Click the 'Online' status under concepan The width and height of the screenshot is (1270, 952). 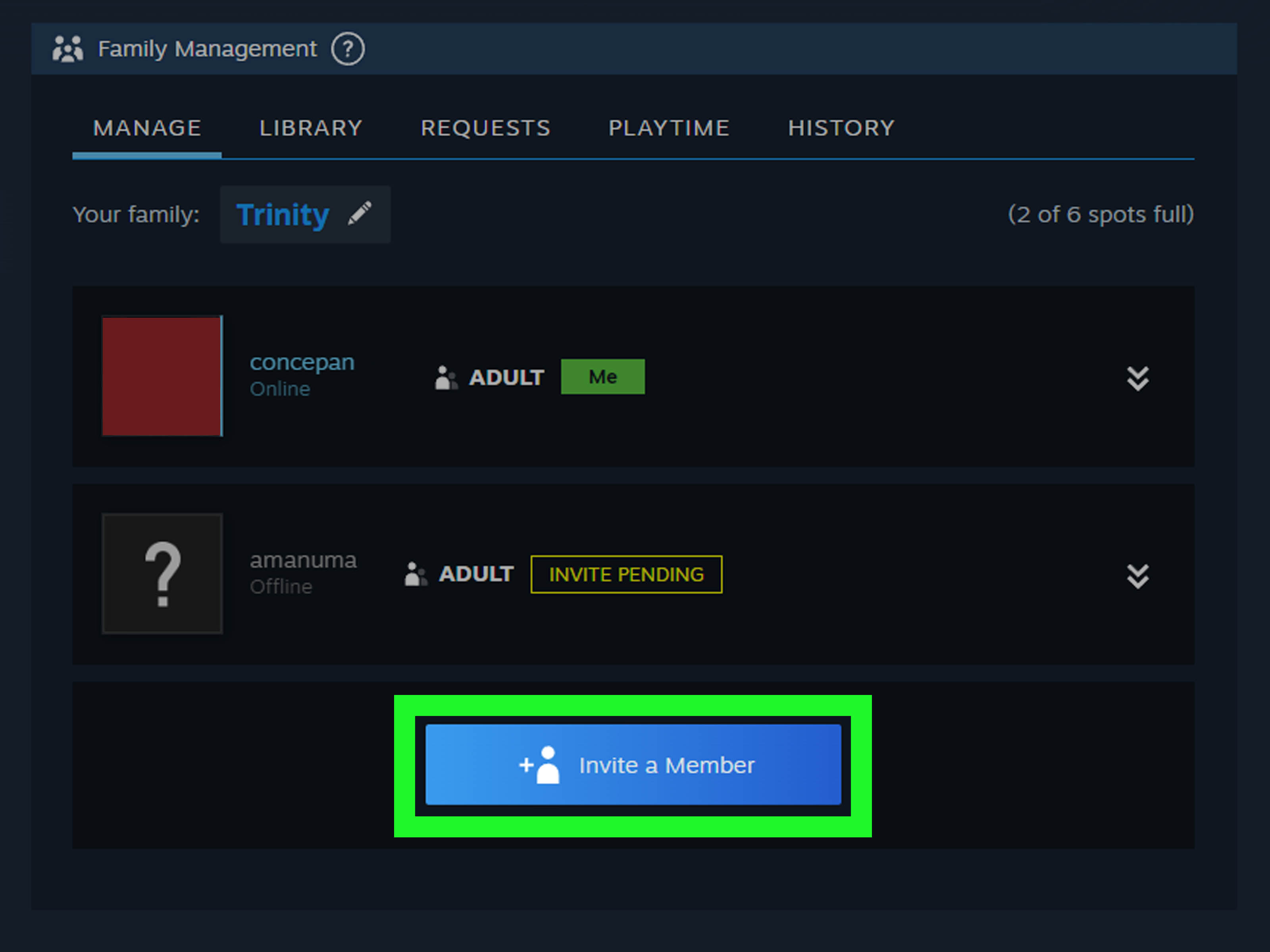280,389
